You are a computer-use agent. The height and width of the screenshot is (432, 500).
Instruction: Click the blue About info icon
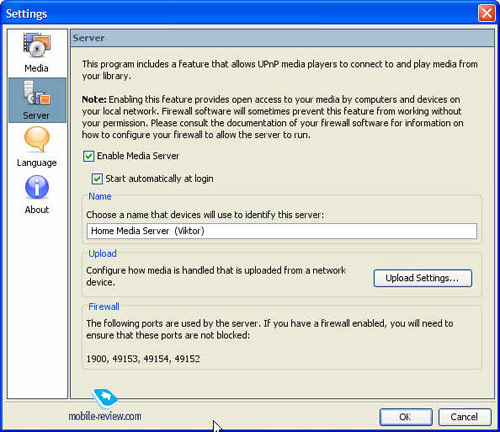[37, 187]
